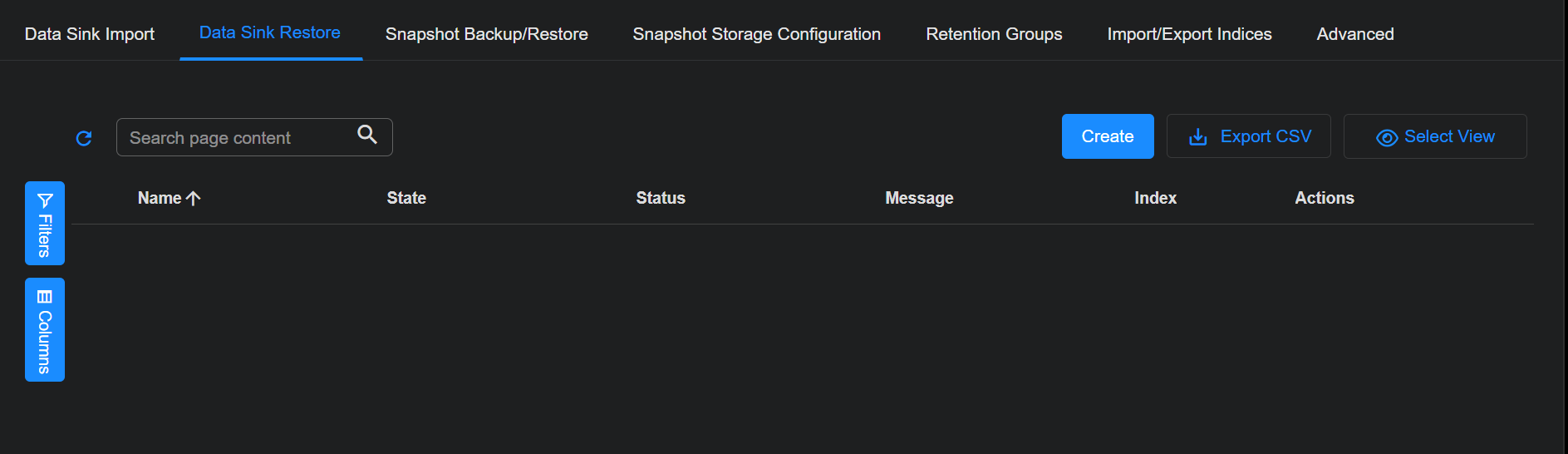Sort the table by State column

406,198
